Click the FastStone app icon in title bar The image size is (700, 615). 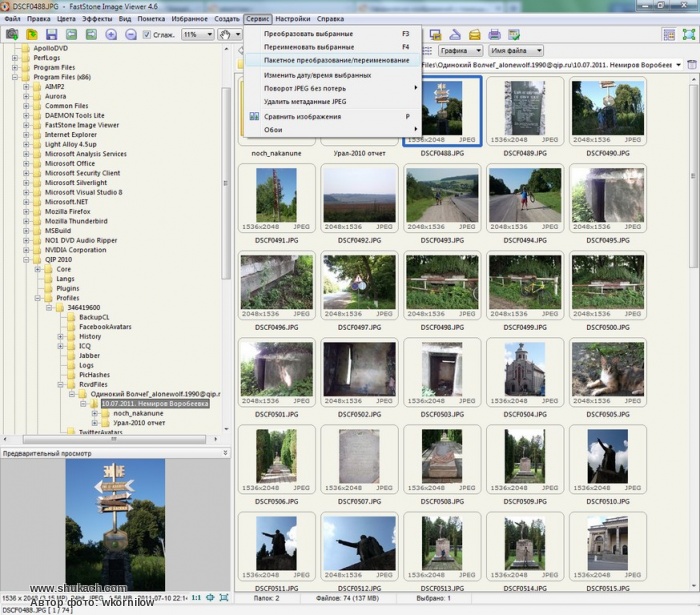5,6
